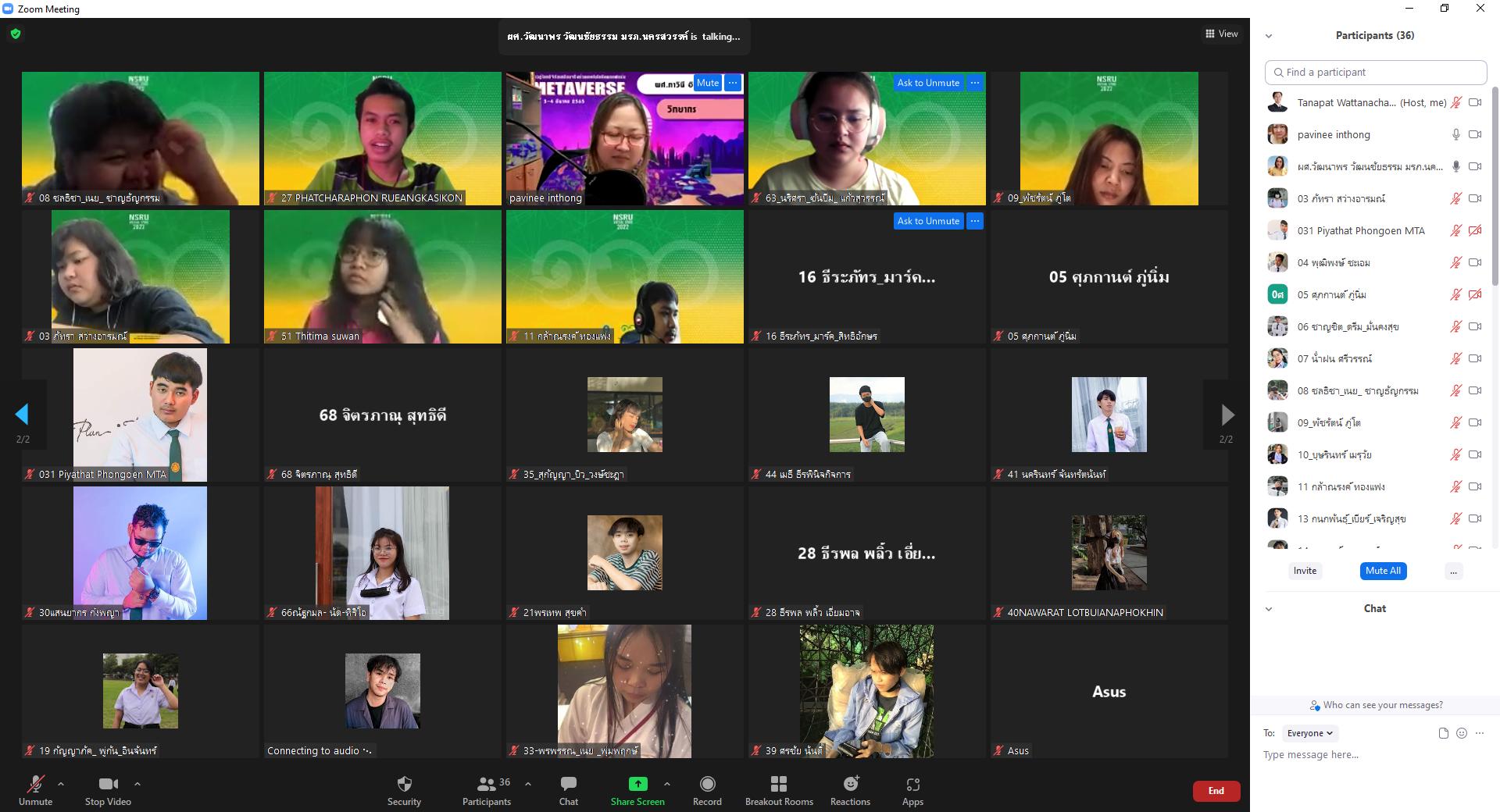
Task: Click the mic icon for participant 11 row
Action: 1456,486
